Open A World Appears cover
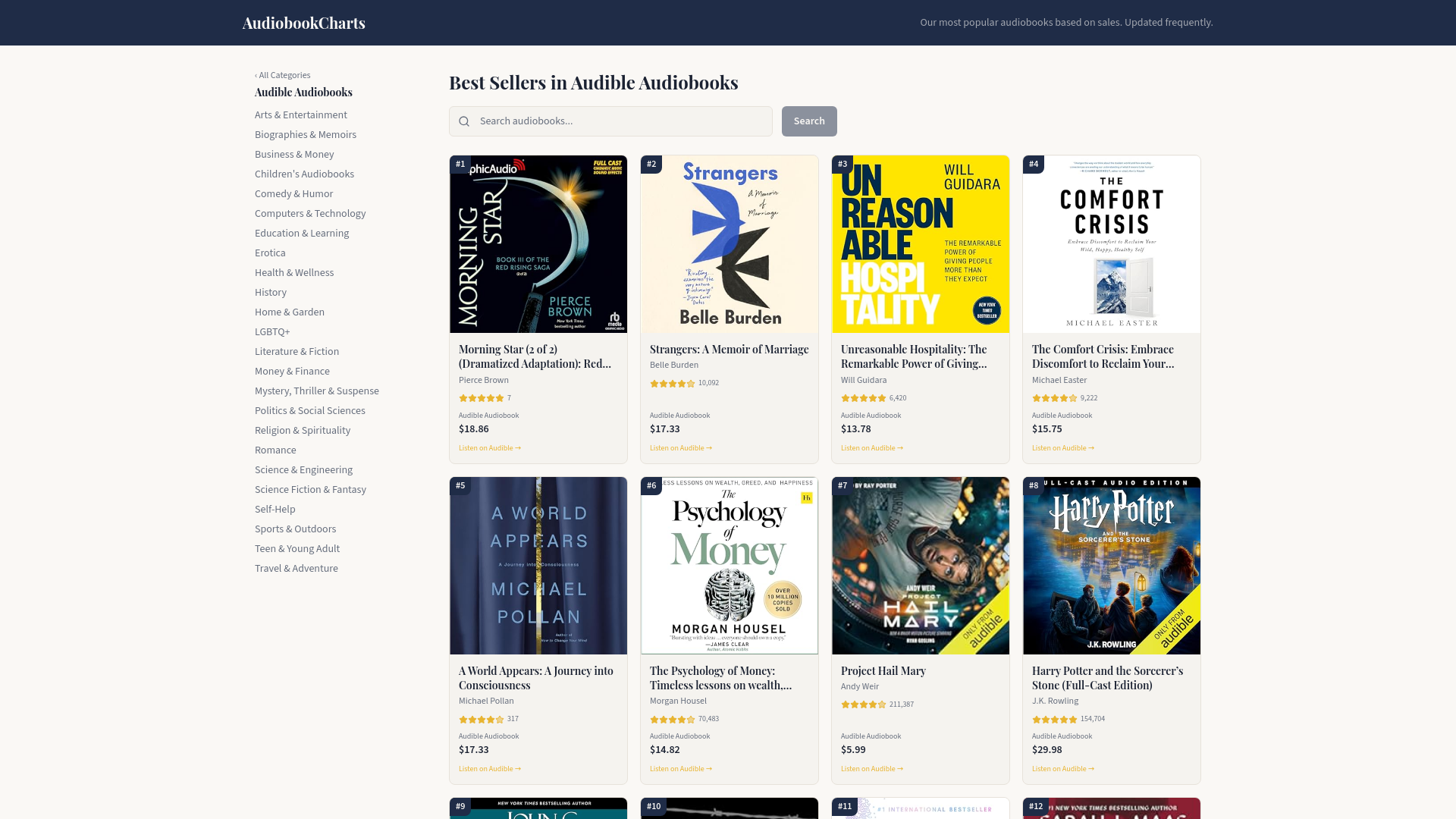This screenshot has height=819, width=1456. click(538, 566)
